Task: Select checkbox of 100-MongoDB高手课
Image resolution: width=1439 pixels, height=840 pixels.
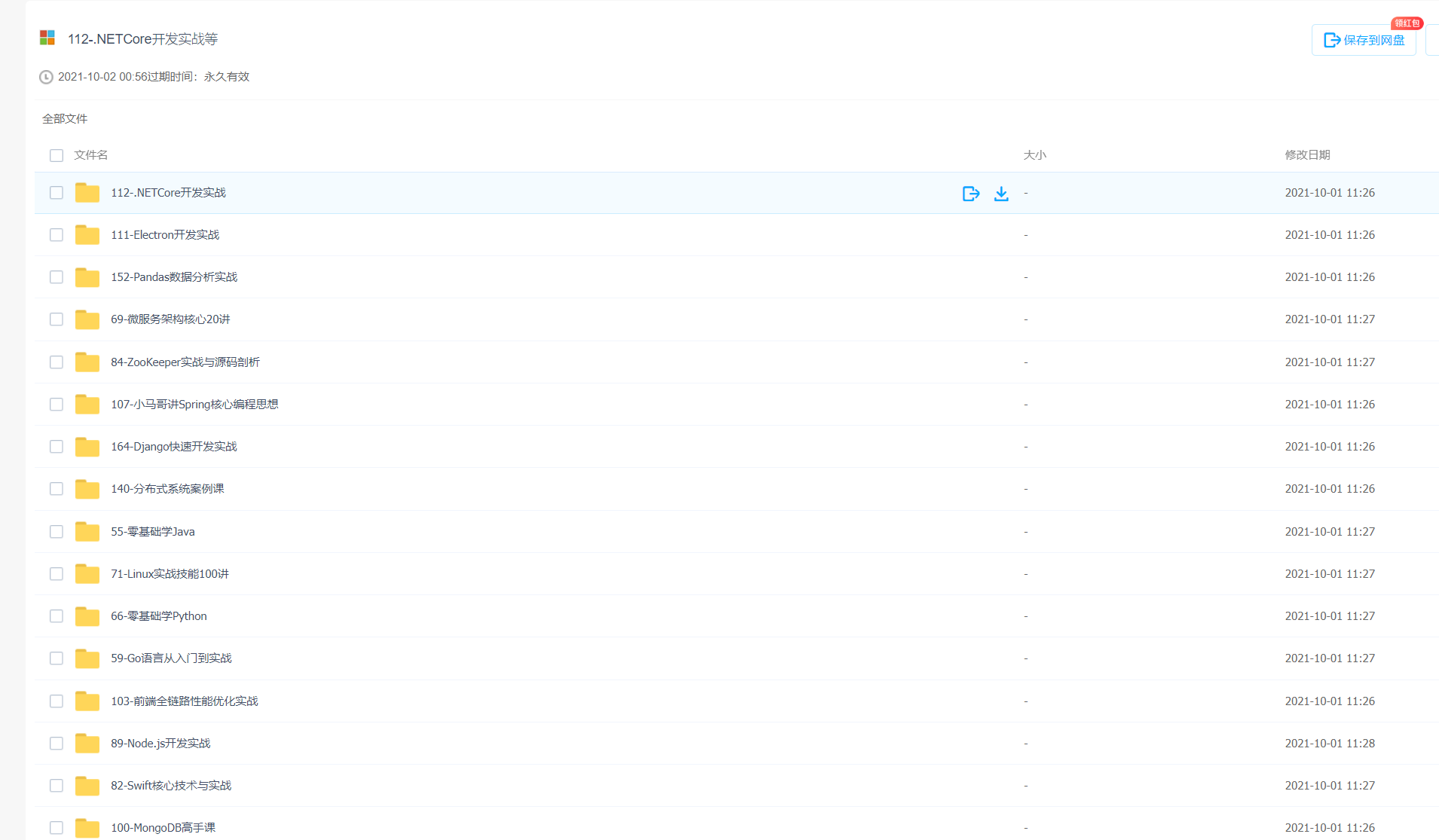Action: coord(57,828)
